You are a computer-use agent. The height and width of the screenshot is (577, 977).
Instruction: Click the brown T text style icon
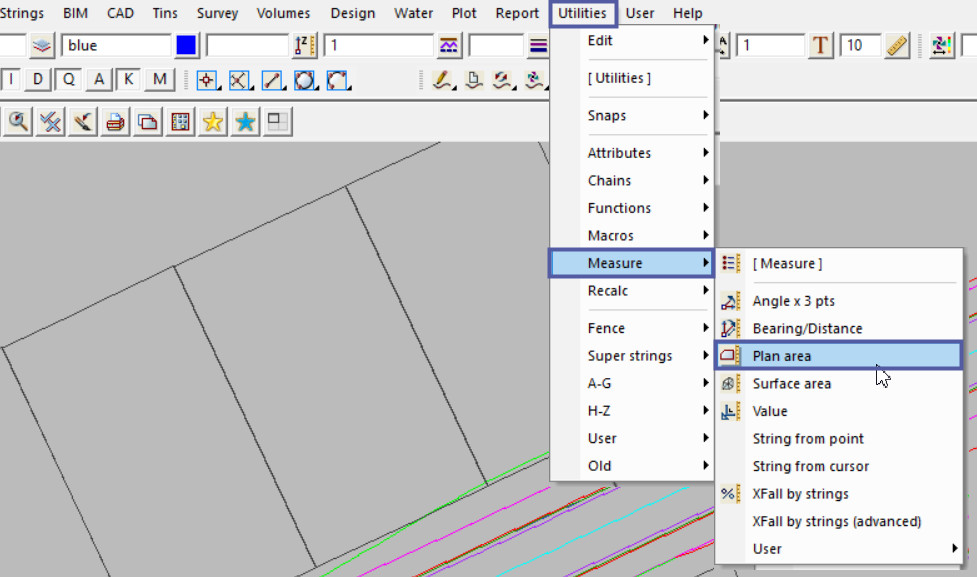tap(821, 46)
